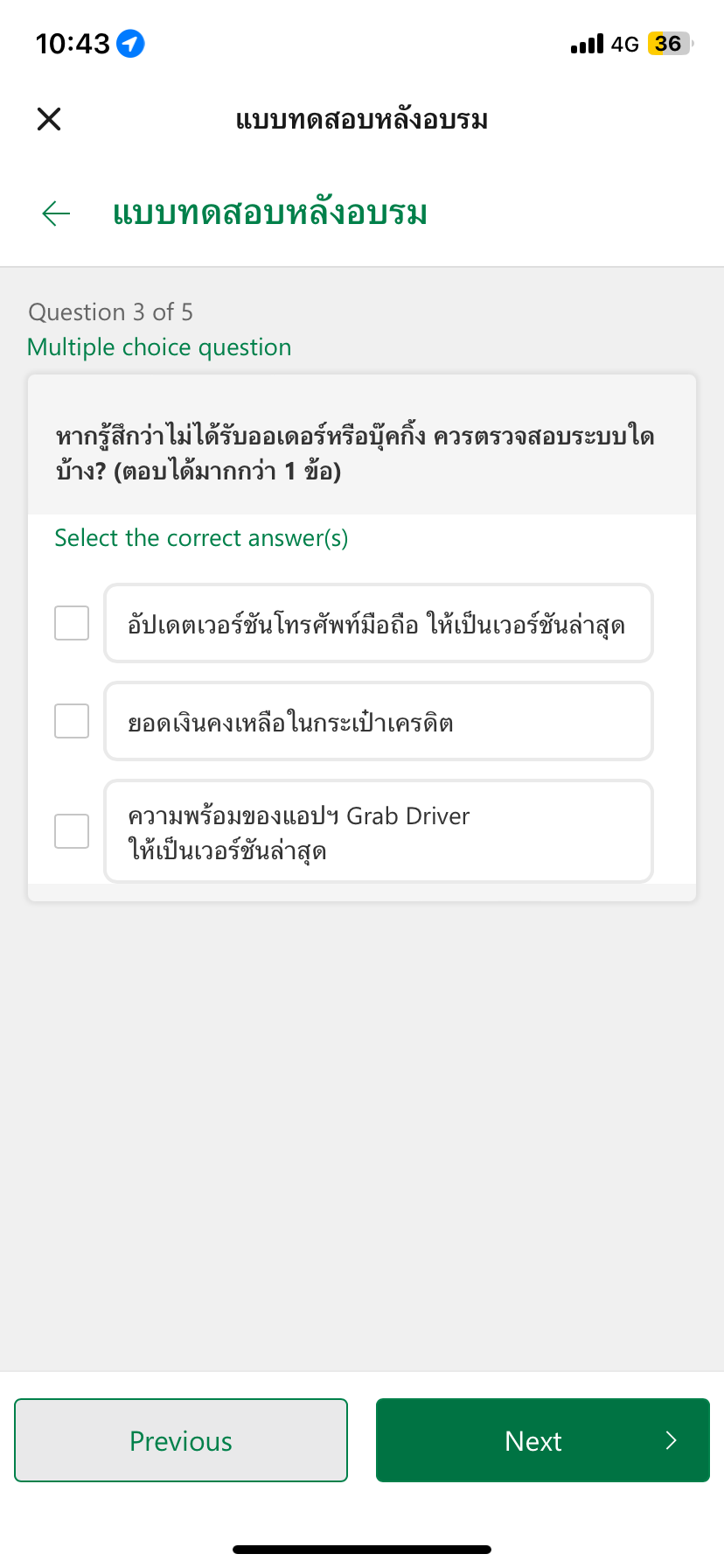Check the box for อัปเดตเวอร์ชันโทรศัพท์มือถือ
This screenshot has width=724, height=1568.
point(72,623)
